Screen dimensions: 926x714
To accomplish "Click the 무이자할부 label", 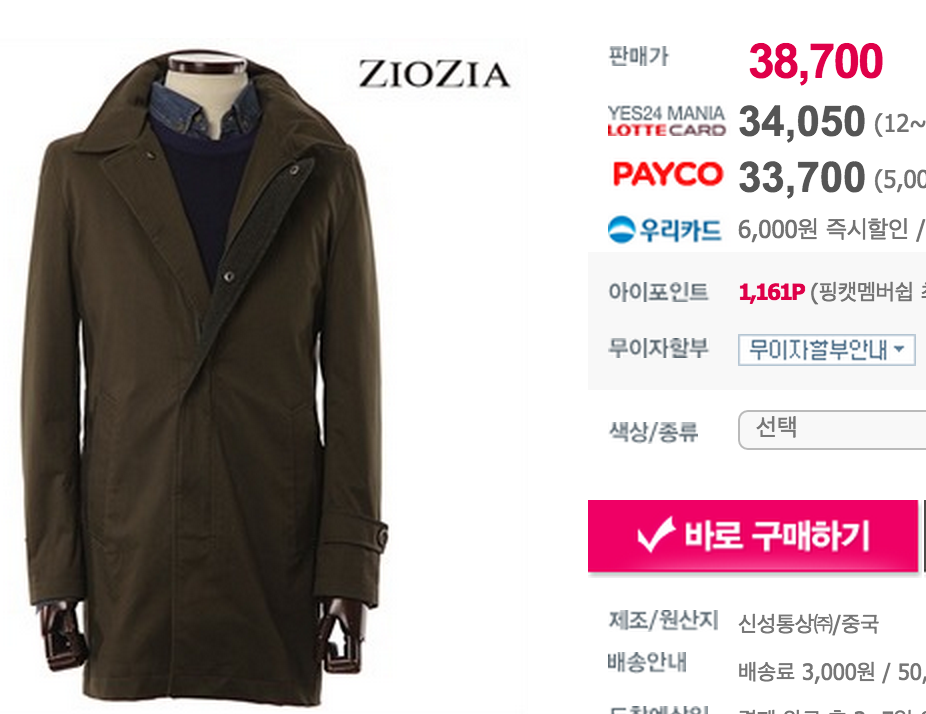I will tap(658, 348).
